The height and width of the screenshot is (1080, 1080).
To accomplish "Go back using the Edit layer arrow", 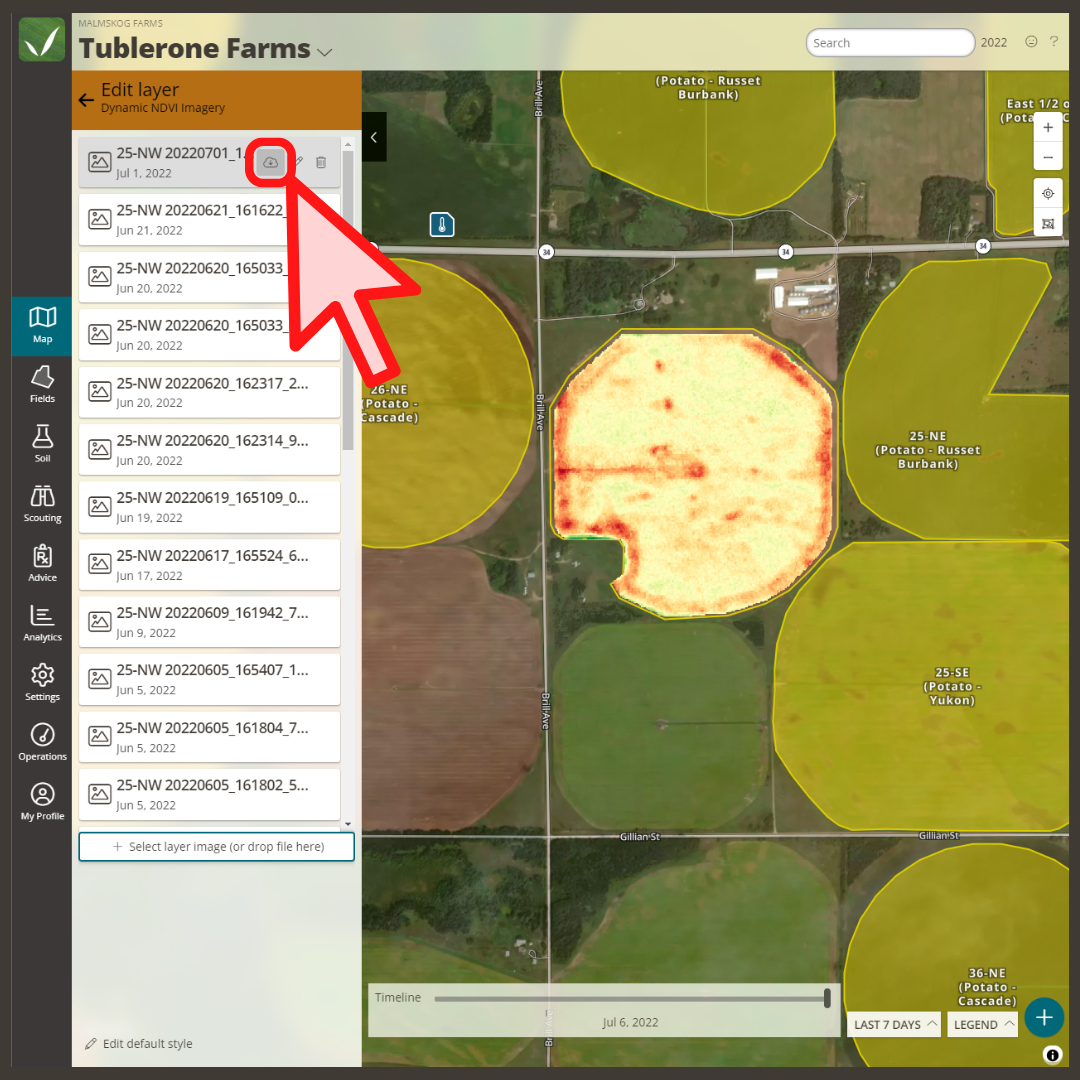I will [86, 100].
